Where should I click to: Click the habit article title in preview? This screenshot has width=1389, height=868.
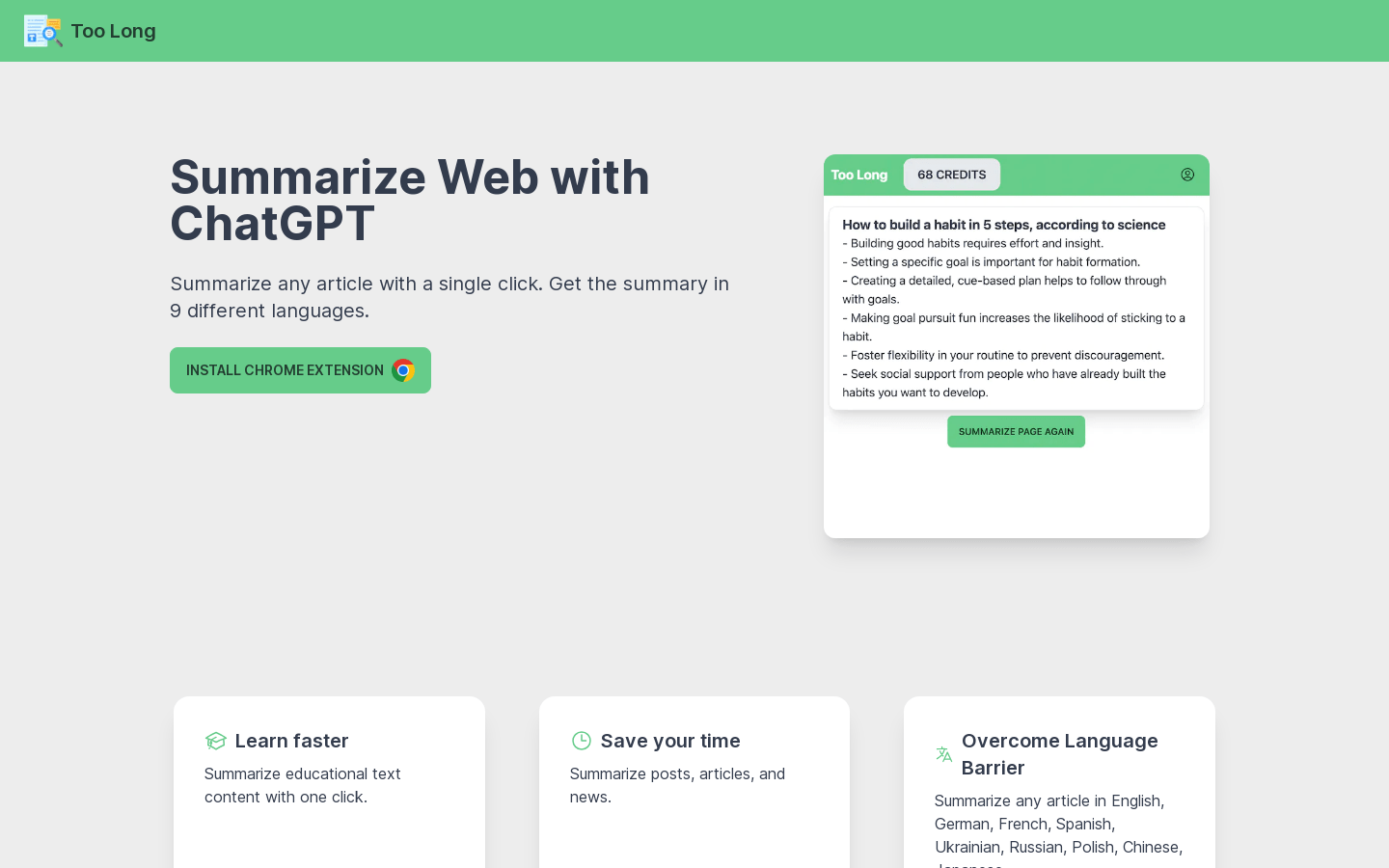(1003, 225)
